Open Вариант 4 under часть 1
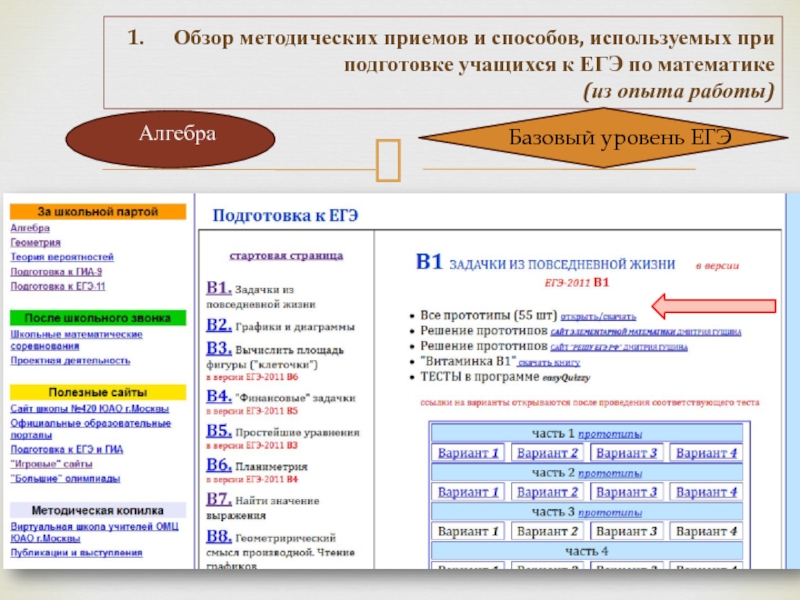 tap(706, 453)
